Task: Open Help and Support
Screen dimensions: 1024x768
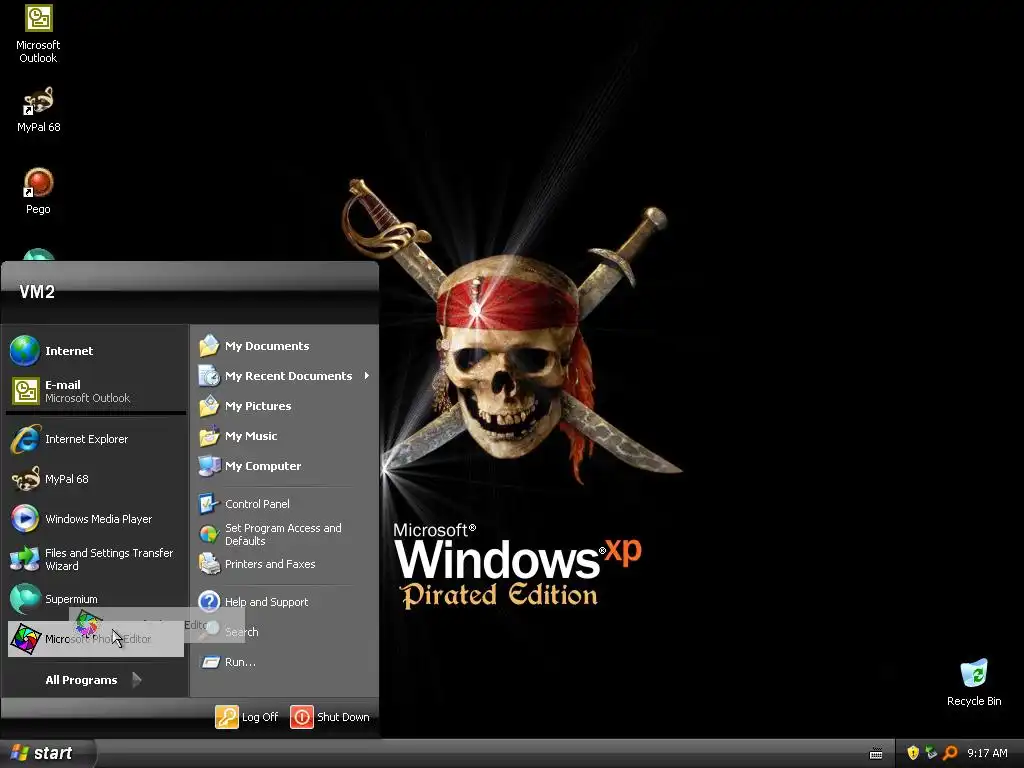Action: (x=284, y=601)
